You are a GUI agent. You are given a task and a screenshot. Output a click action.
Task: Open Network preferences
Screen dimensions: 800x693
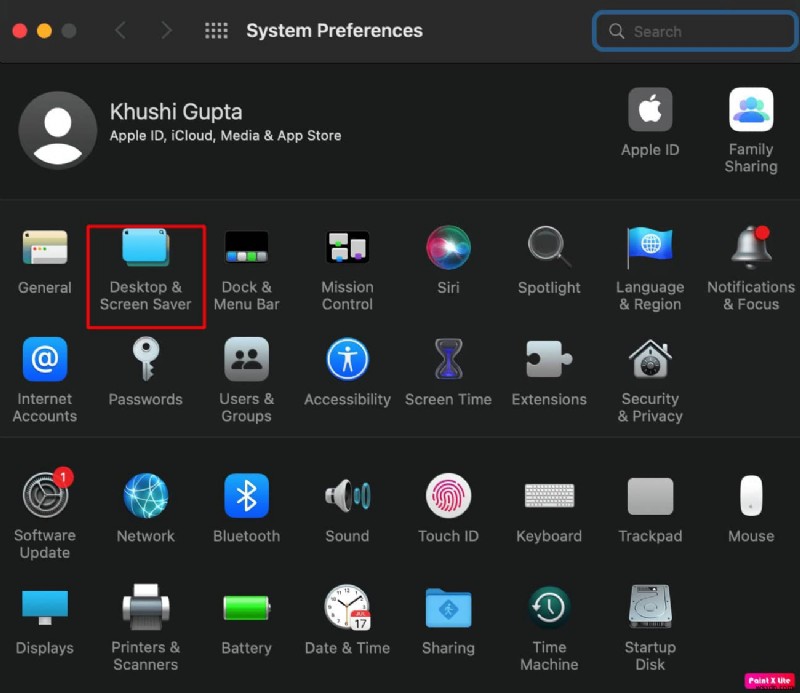(146, 496)
